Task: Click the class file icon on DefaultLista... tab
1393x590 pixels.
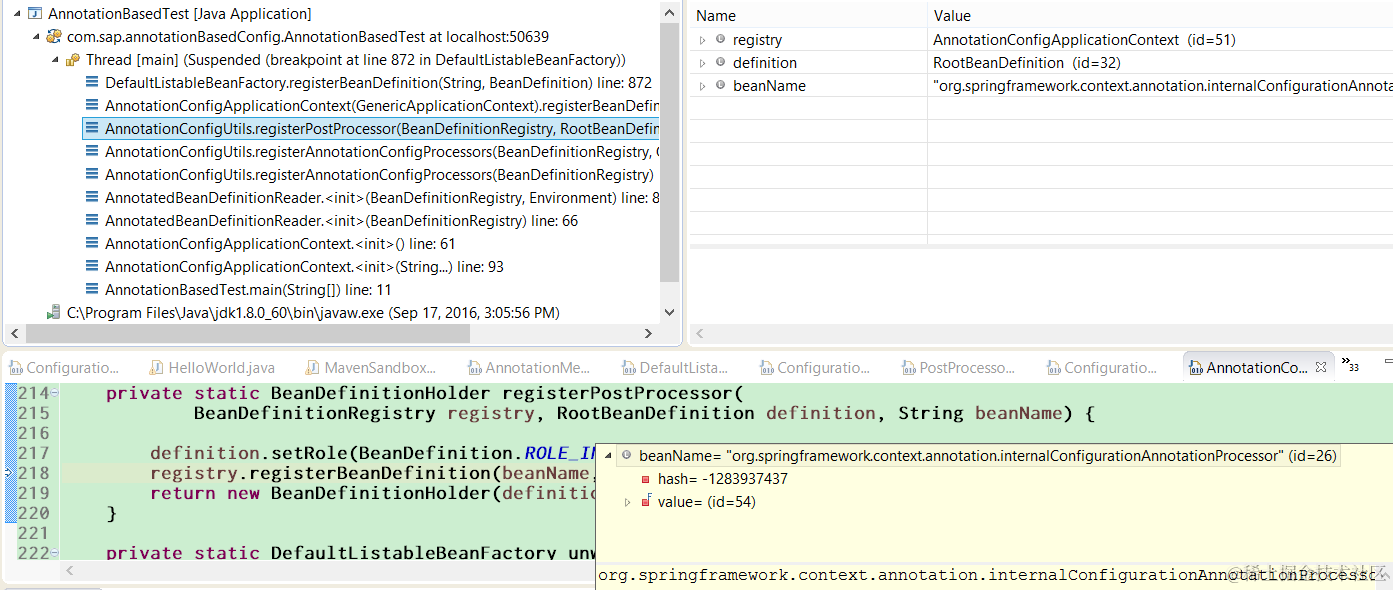Action: click(x=628, y=368)
